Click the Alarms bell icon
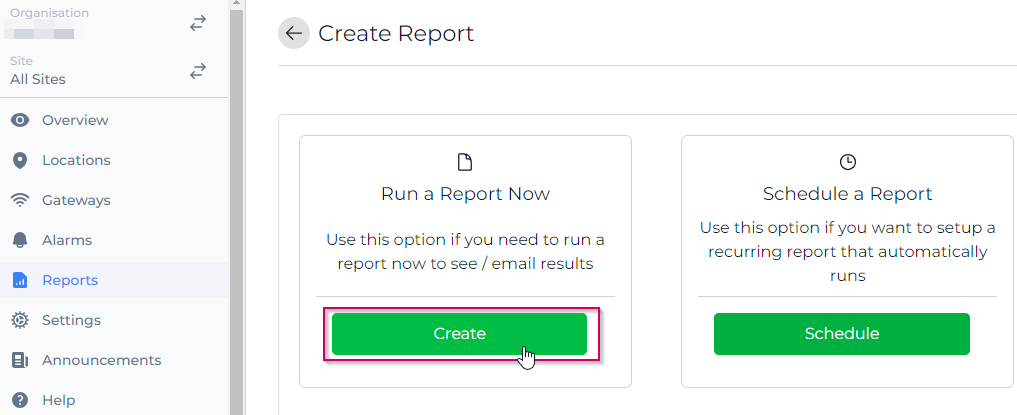The image size is (1017, 415). pyautogui.click(x=19, y=240)
